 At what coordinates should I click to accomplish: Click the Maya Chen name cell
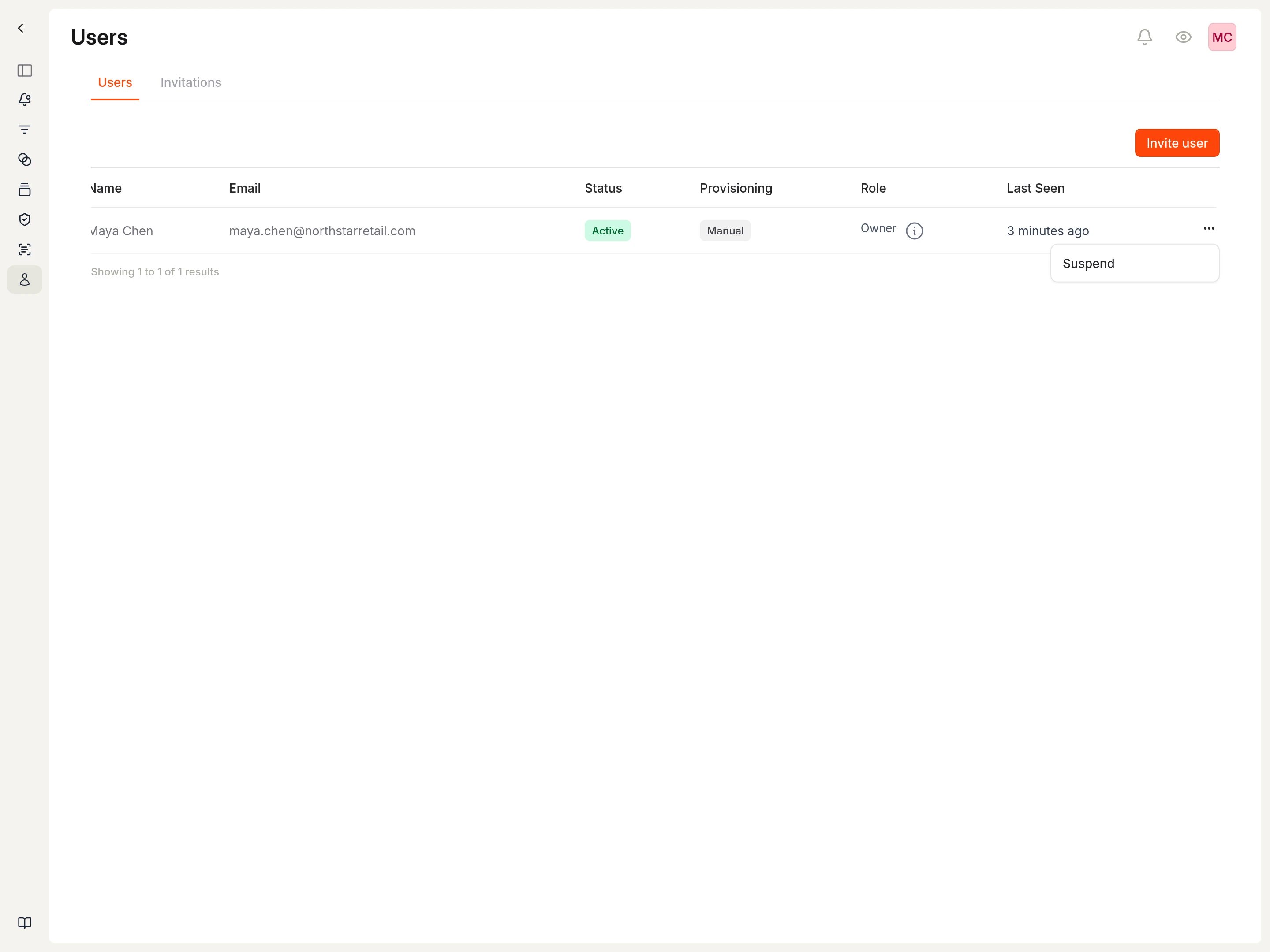[x=122, y=231]
